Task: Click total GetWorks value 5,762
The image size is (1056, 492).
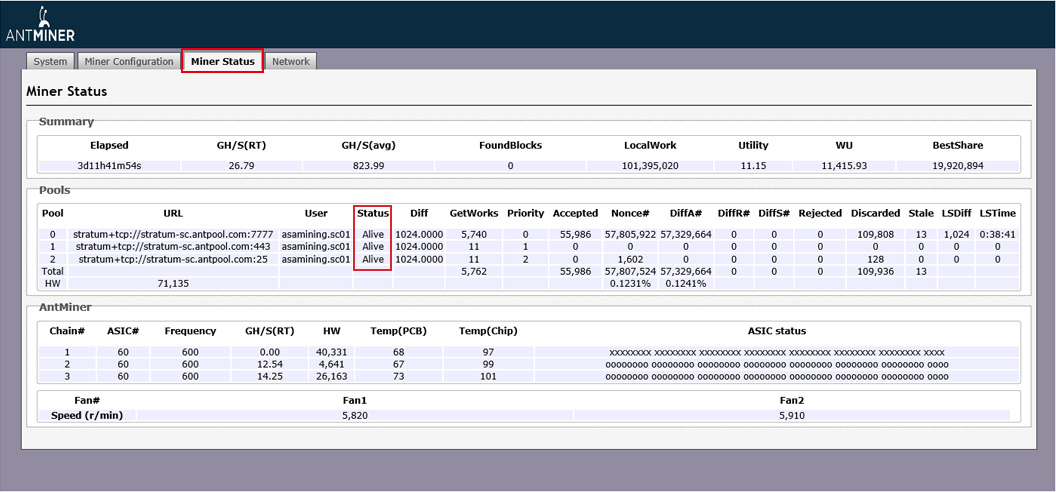Action: [473, 271]
